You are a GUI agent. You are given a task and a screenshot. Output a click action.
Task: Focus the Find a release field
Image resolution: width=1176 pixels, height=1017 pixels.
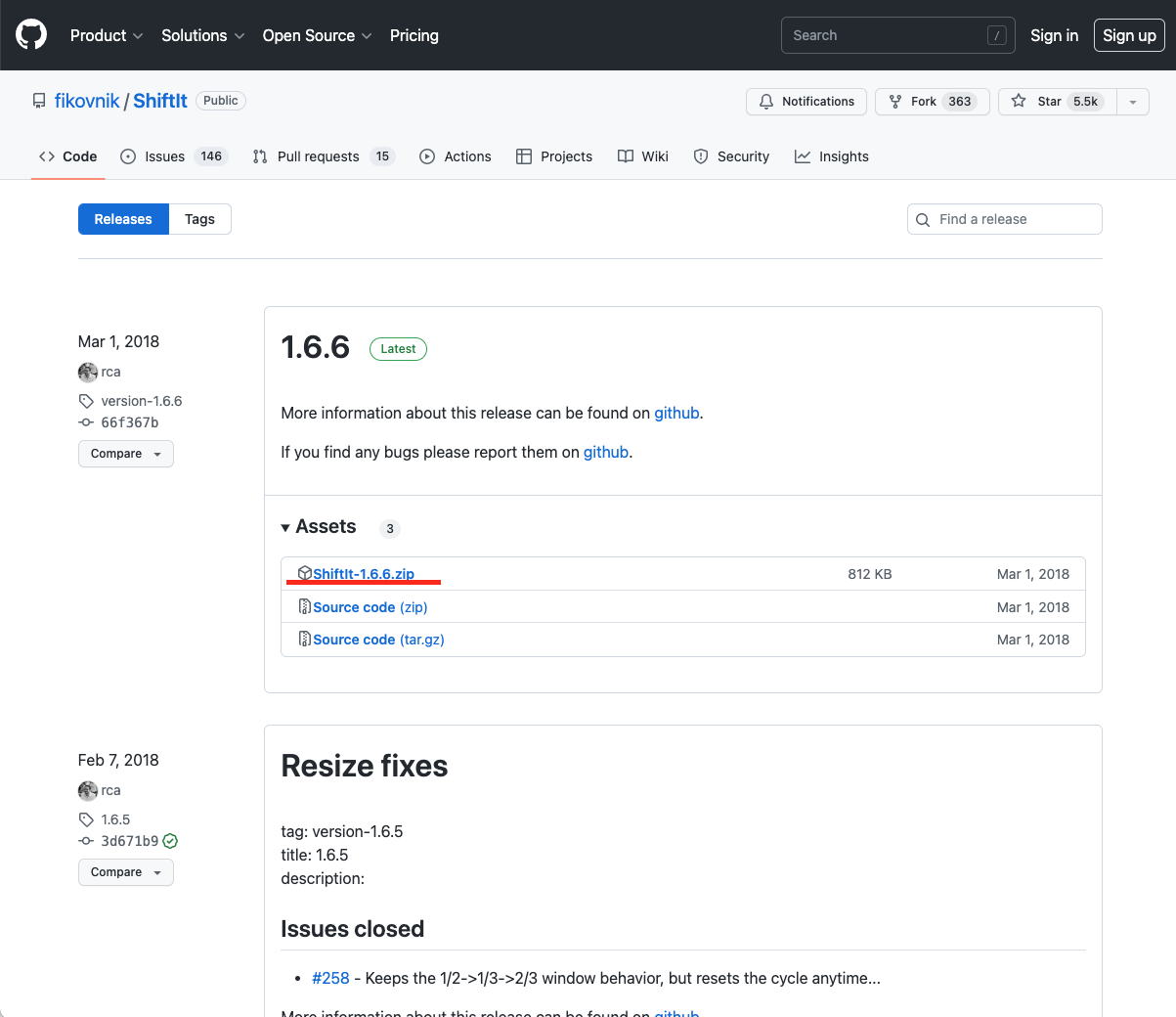coord(1005,219)
